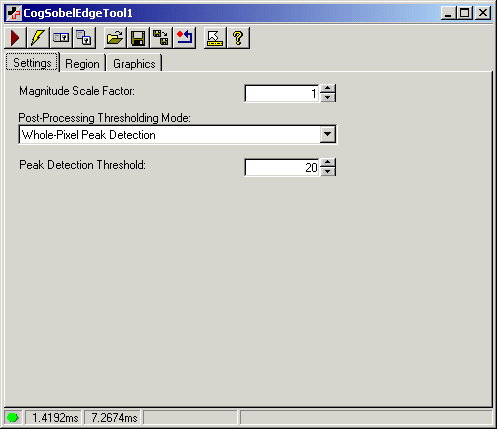Image resolution: width=497 pixels, height=429 pixels.
Task: Close the CogSobelEdgeTool1 window
Action: click(483, 13)
